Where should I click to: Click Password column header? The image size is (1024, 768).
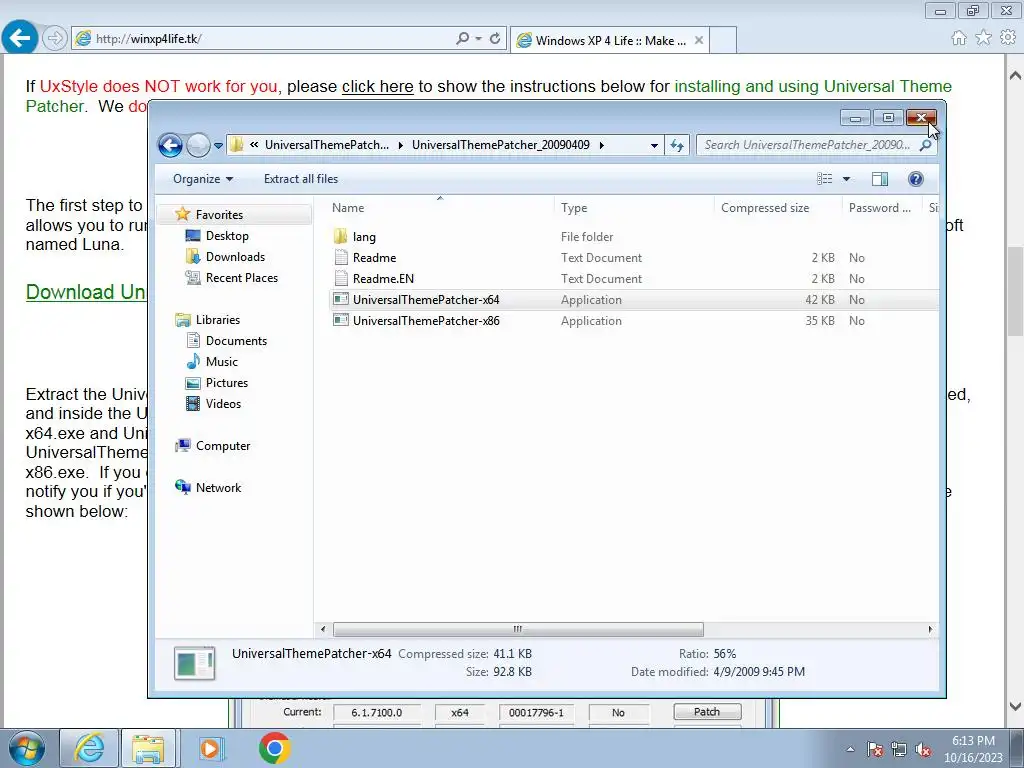point(882,208)
